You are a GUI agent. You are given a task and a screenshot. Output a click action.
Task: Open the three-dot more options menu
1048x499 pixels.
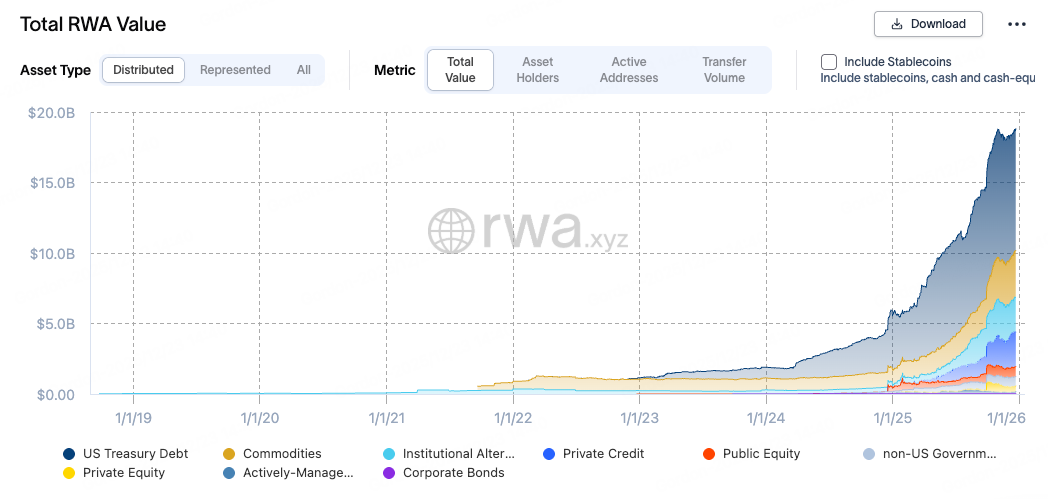1017,24
